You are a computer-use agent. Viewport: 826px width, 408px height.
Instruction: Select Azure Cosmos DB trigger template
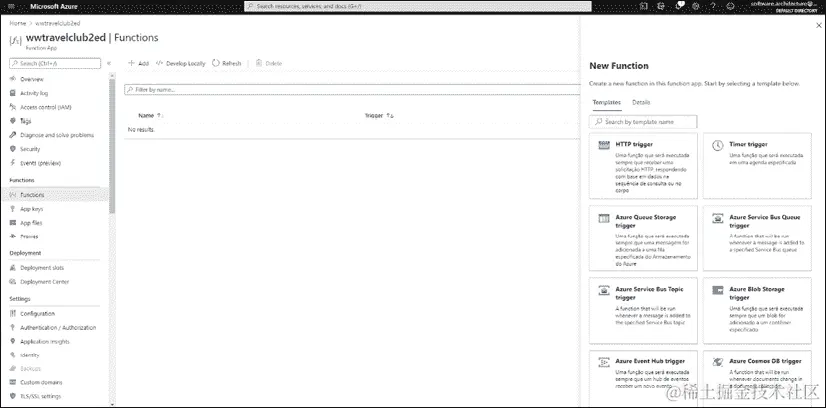tap(757, 378)
